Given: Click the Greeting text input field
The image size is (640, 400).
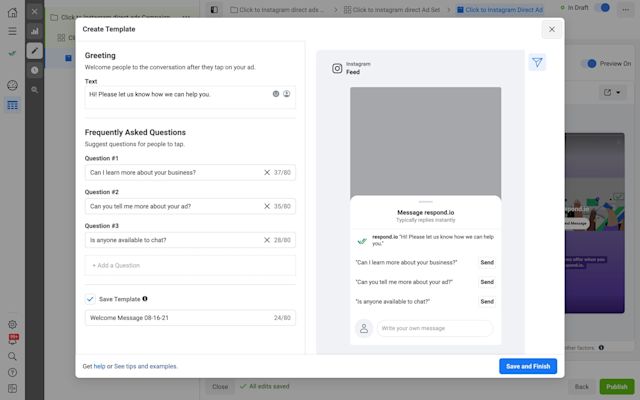Looking at the screenshot, I should tap(190, 97).
